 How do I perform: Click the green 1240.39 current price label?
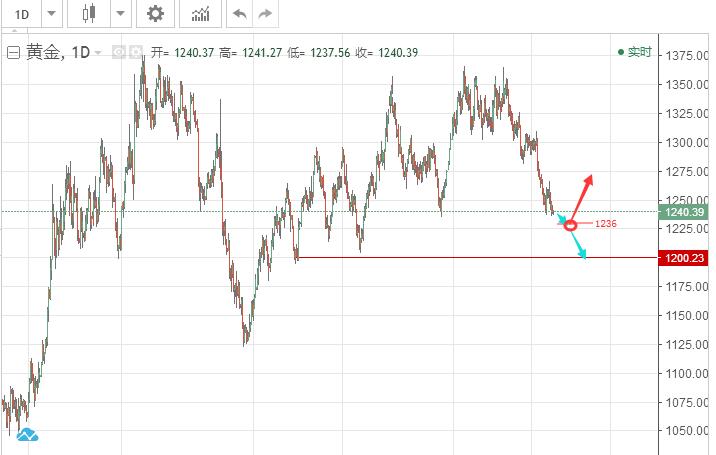coord(684,212)
